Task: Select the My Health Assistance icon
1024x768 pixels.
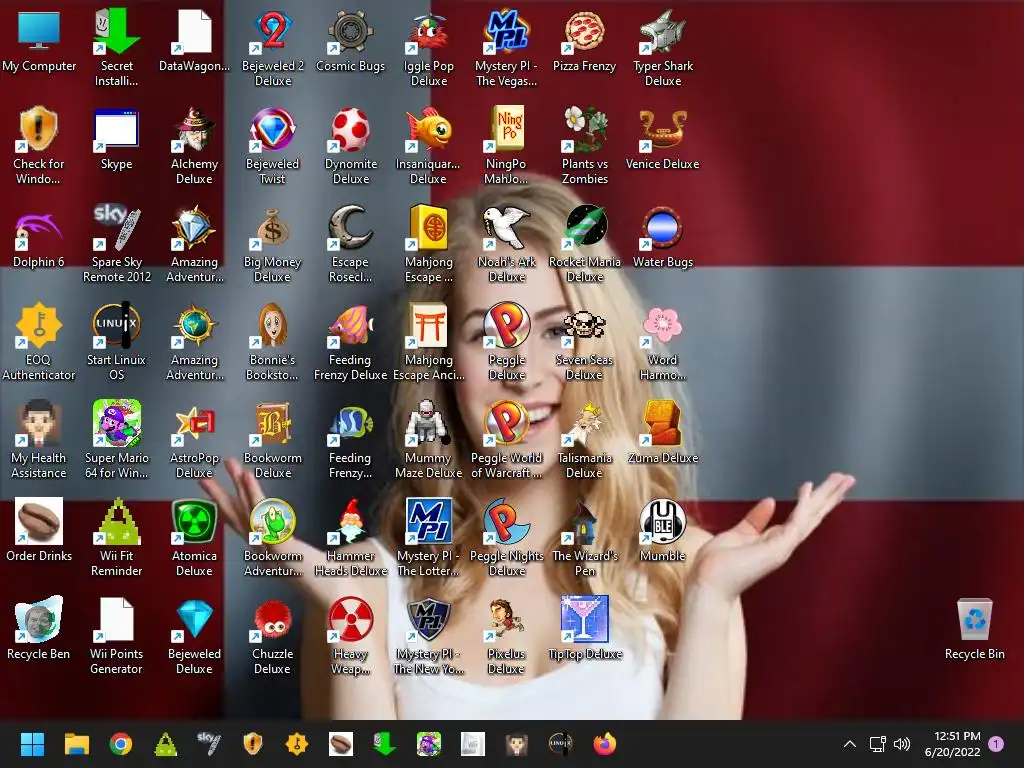Action: click(39, 423)
